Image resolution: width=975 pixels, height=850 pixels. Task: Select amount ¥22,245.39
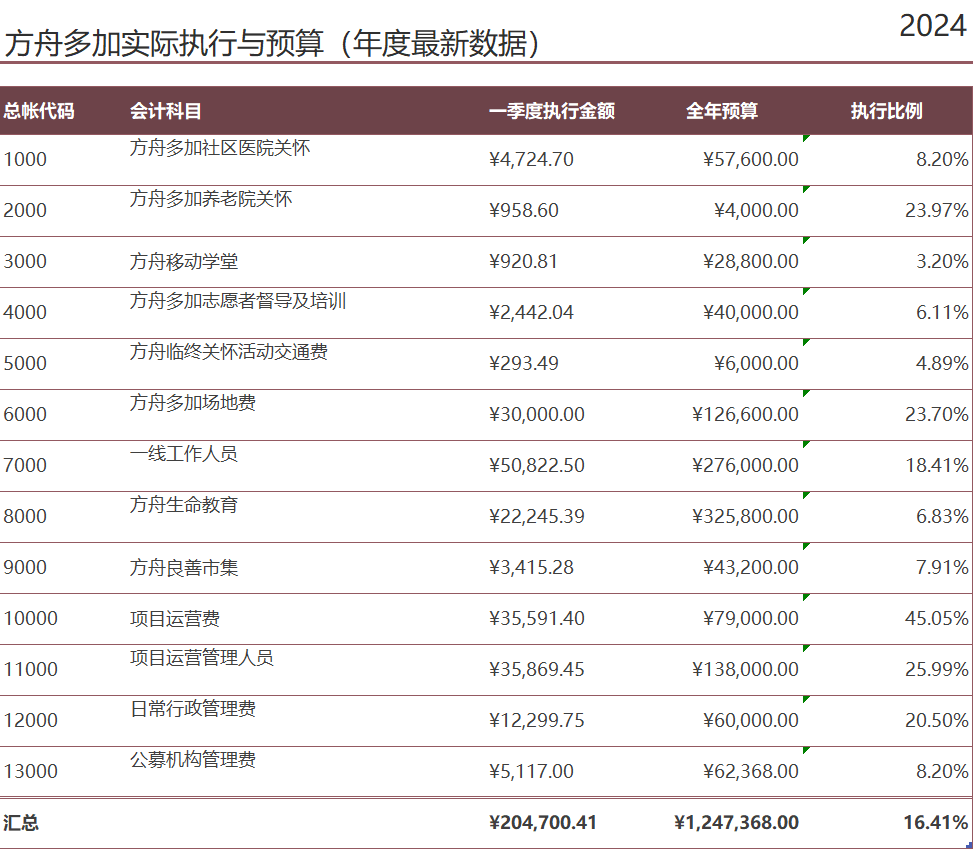click(537, 516)
